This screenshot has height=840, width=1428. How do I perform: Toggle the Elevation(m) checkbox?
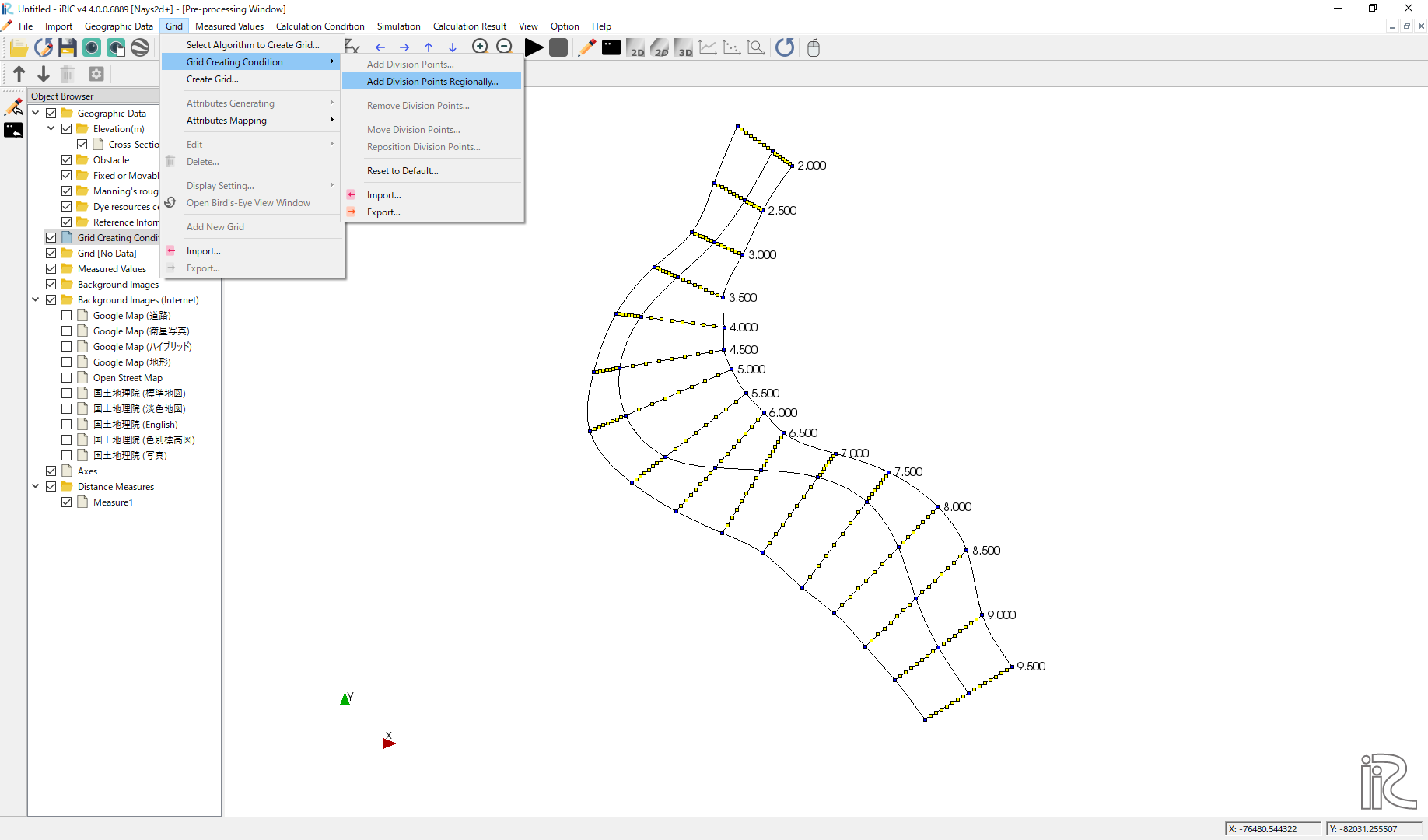(67, 129)
